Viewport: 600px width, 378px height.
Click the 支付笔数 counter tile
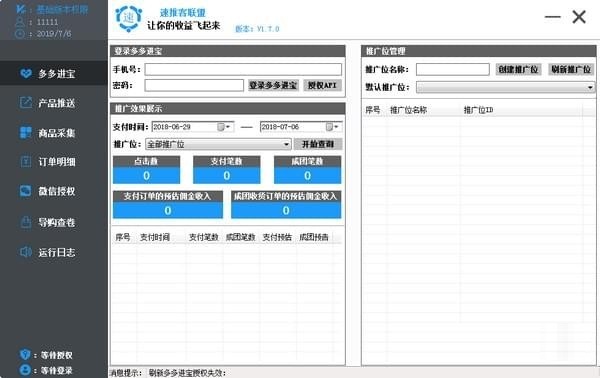[x=227, y=169]
